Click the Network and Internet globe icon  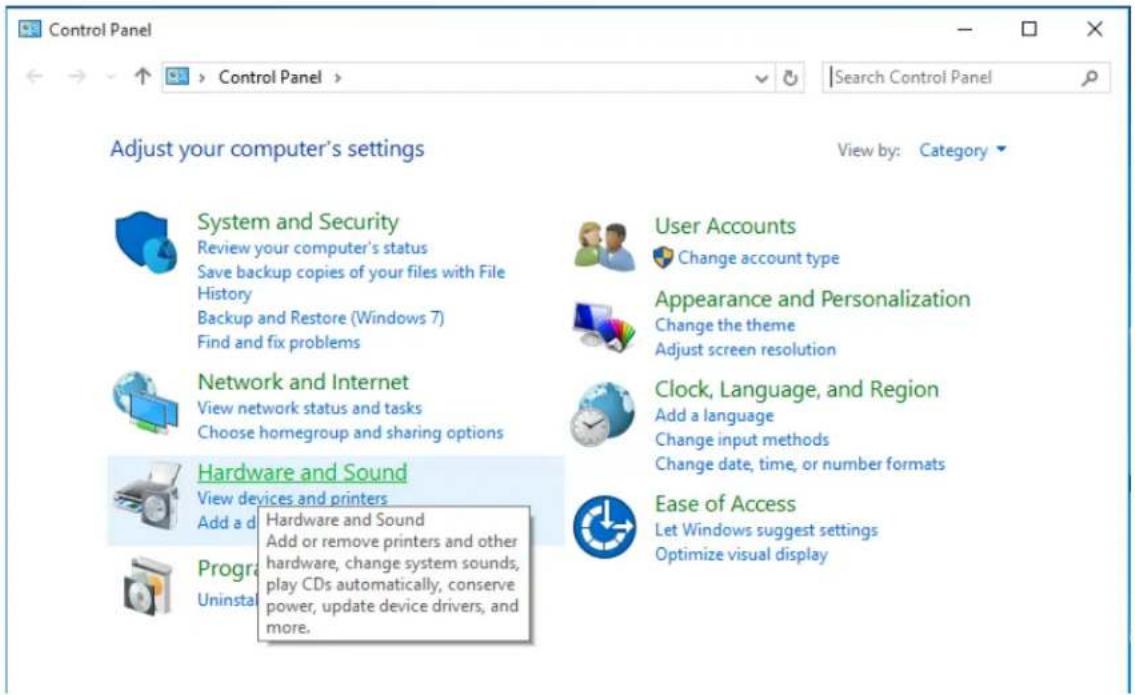(x=145, y=403)
